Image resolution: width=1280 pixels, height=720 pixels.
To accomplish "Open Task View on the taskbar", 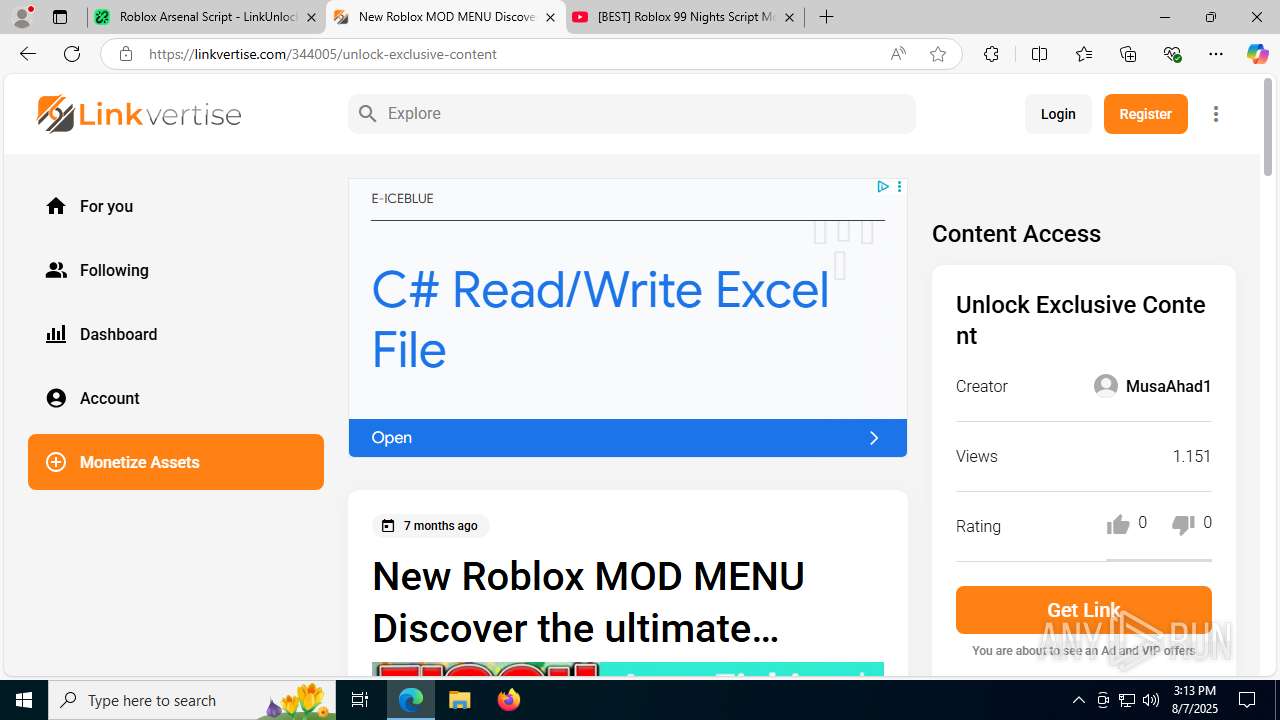I will [361, 700].
